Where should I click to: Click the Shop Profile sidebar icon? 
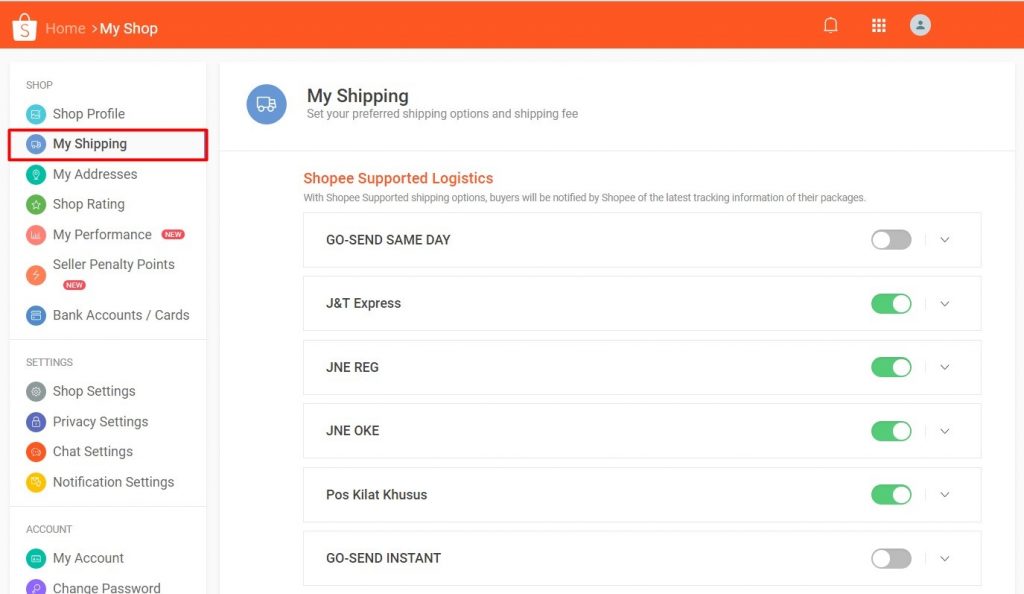[37, 114]
